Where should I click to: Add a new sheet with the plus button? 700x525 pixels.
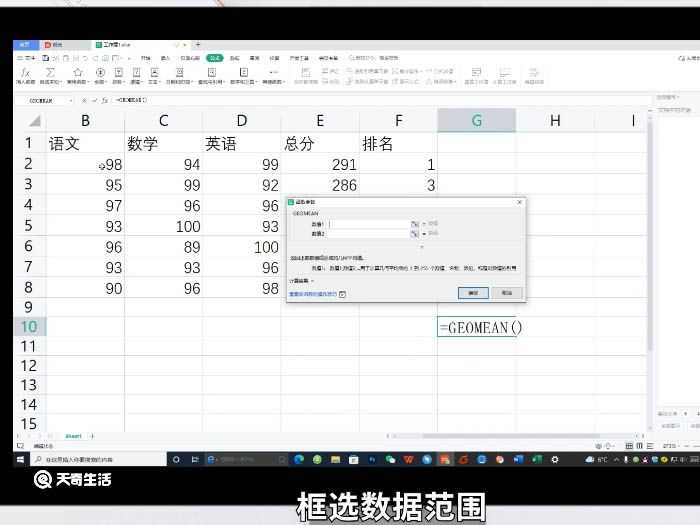click(x=92, y=436)
